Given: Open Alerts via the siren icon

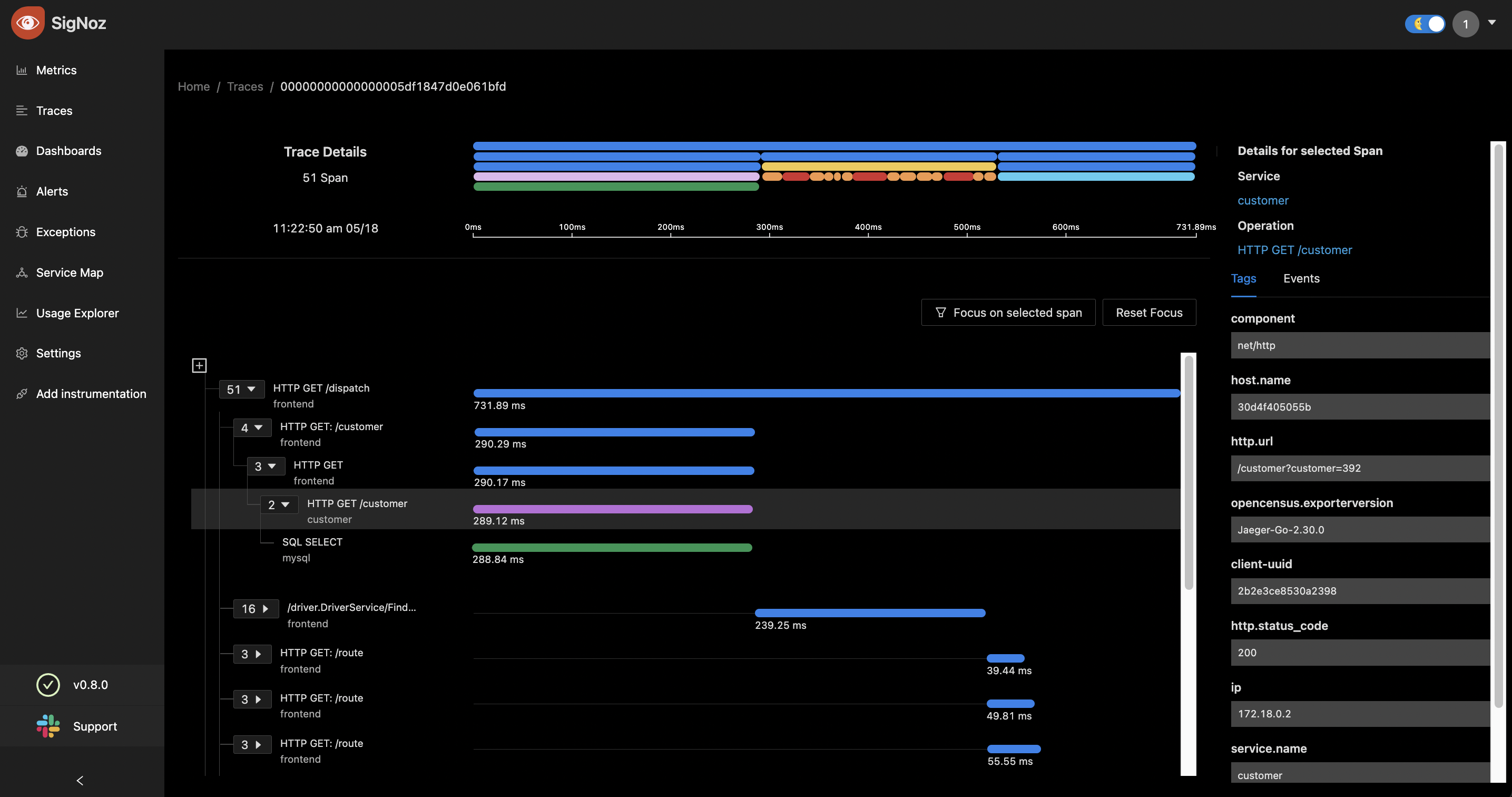Looking at the screenshot, I should (22, 191).
